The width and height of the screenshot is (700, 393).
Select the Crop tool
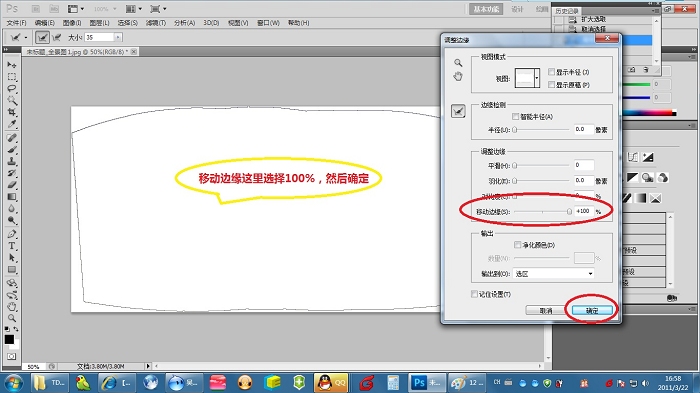pos(12,112)
